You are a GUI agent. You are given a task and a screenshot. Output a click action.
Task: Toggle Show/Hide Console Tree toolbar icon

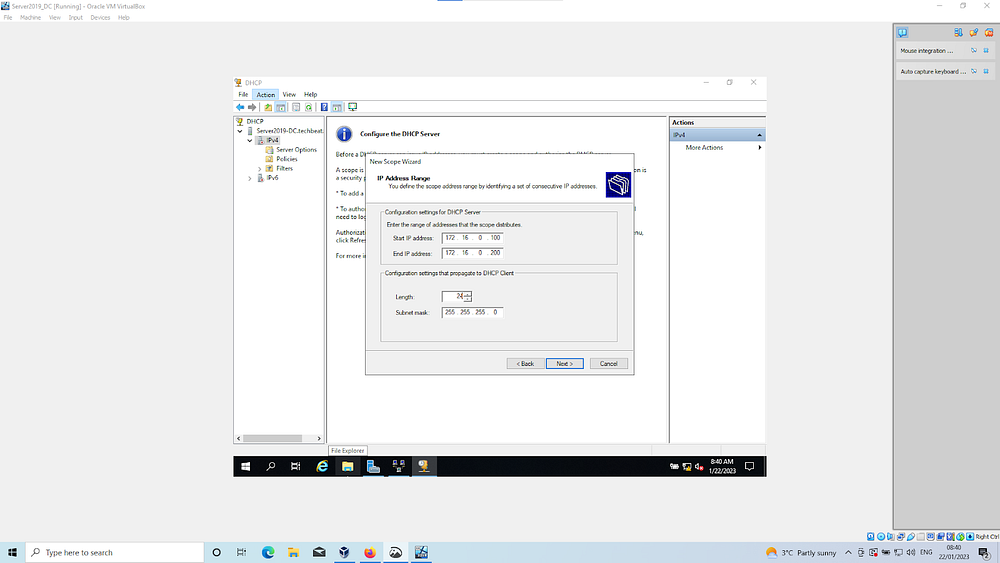click(281, 107)
